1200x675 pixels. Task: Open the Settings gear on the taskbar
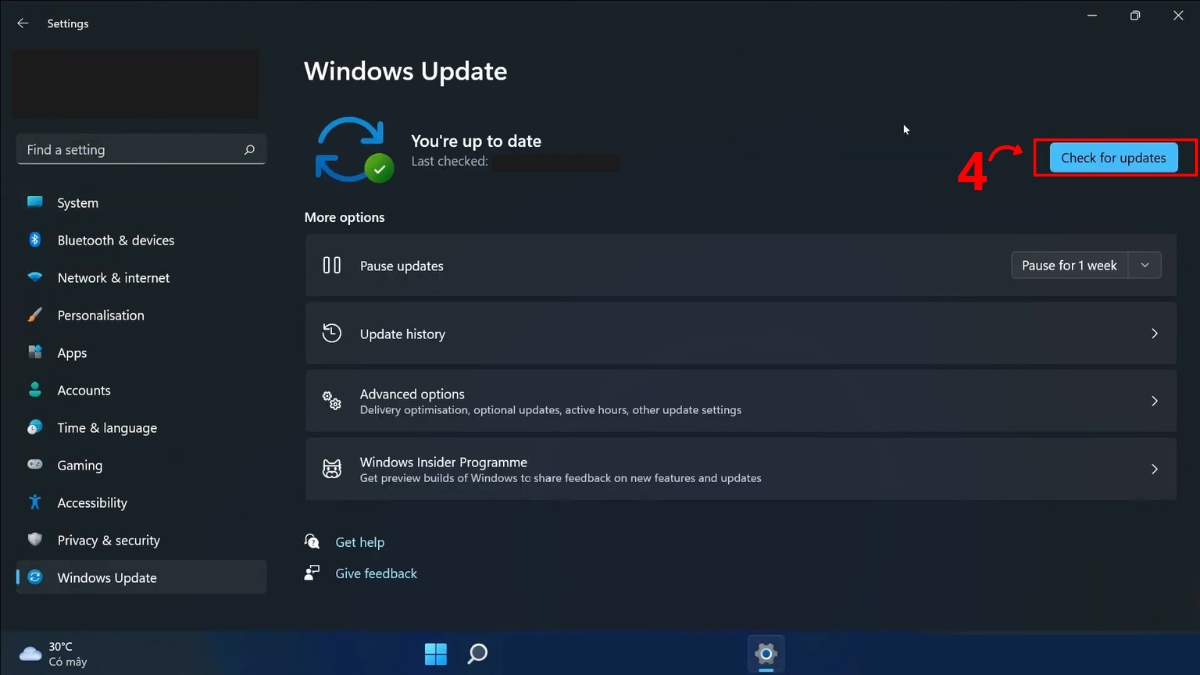coord(765,653)
